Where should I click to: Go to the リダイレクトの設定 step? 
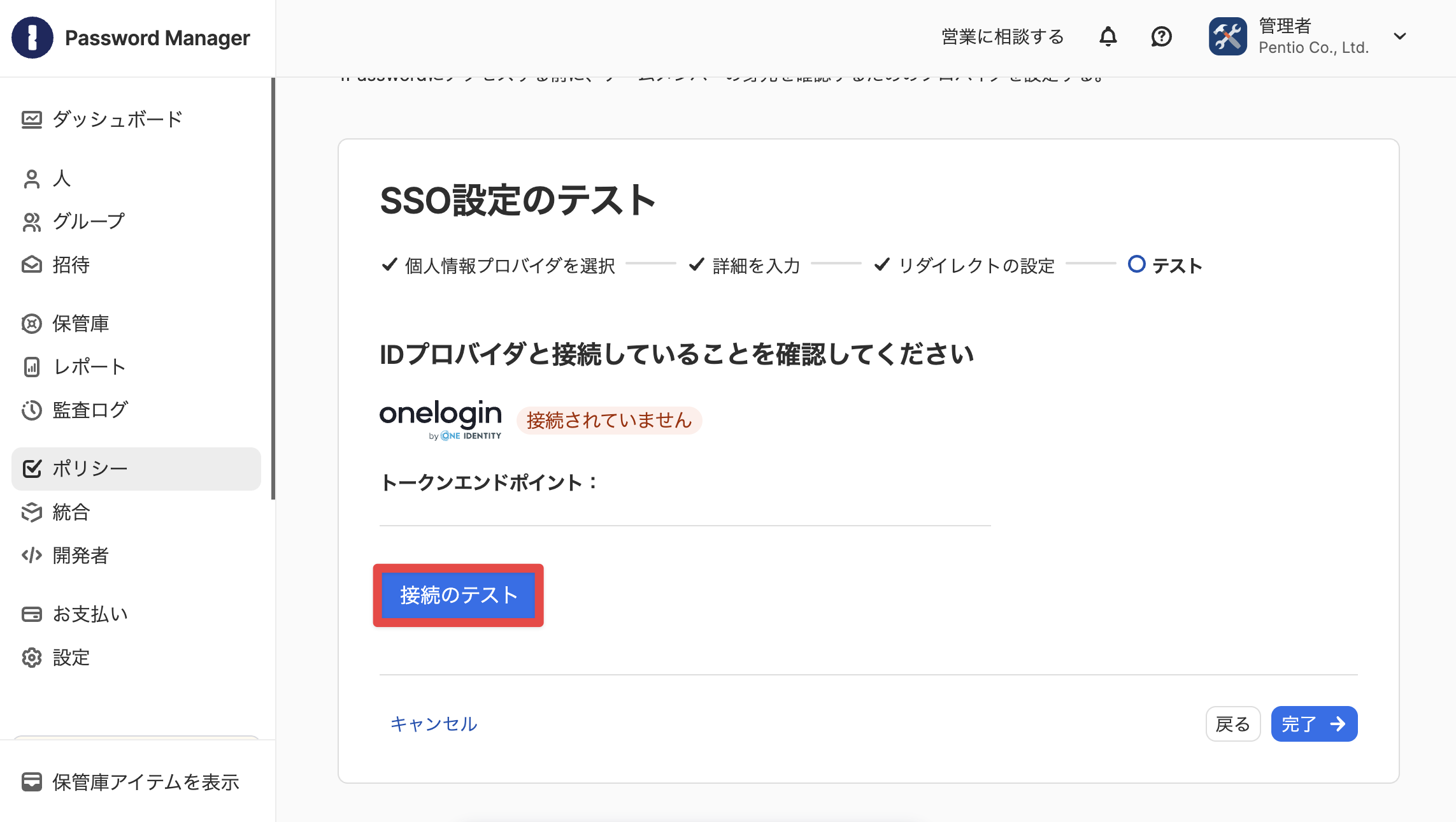coord(964,265)
